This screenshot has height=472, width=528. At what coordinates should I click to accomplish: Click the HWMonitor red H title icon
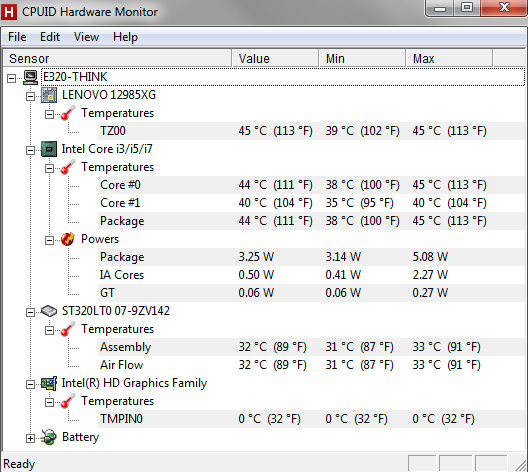tap(9, 12)
